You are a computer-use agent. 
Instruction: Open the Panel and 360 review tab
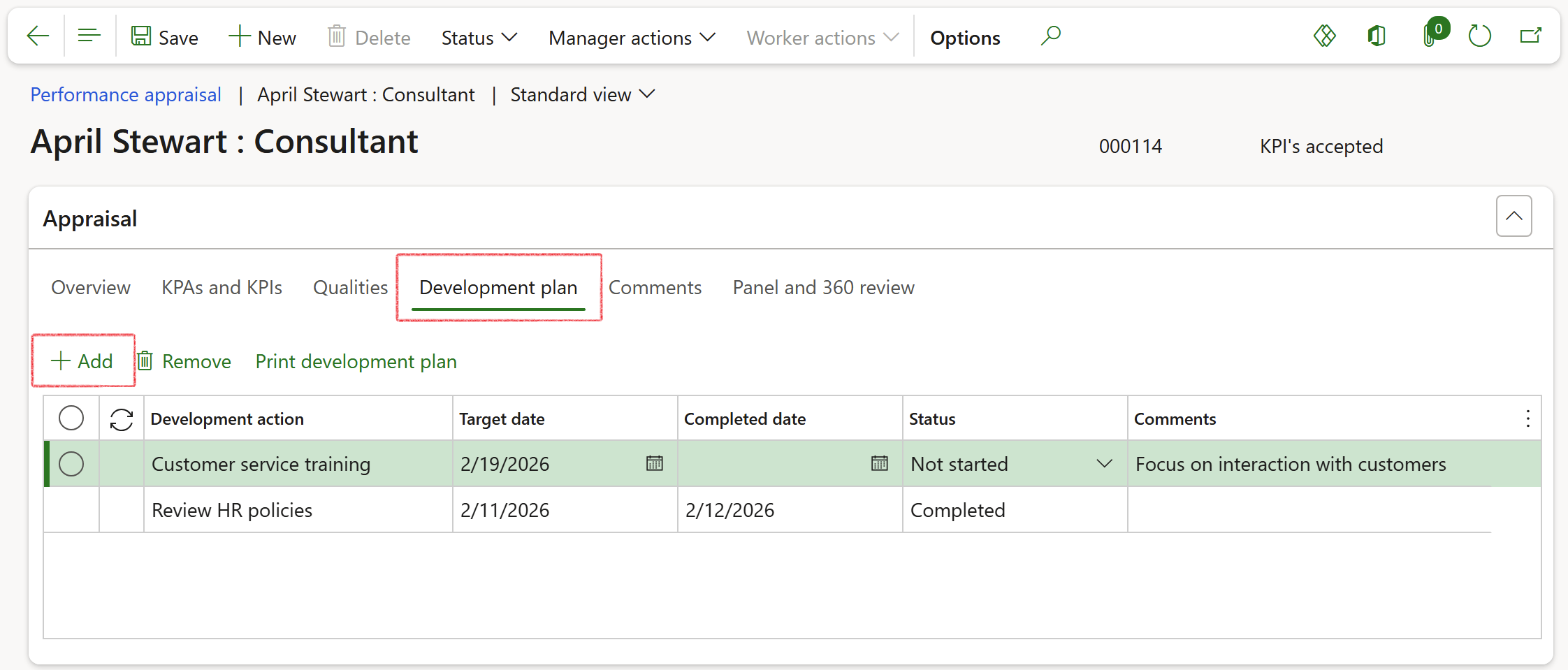pos(823,288)
